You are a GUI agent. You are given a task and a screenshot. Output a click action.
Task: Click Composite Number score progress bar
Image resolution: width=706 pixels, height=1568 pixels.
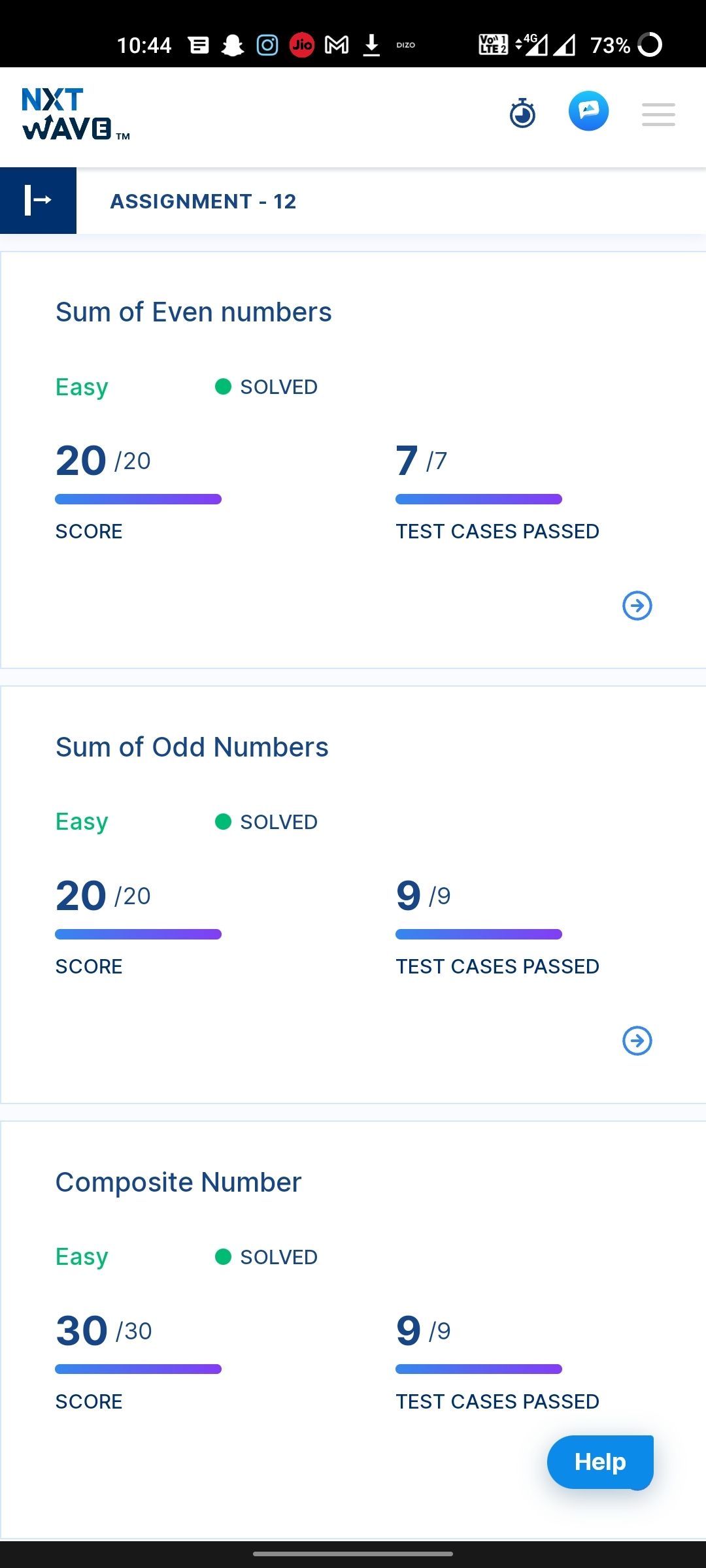tap(139, 1369)
